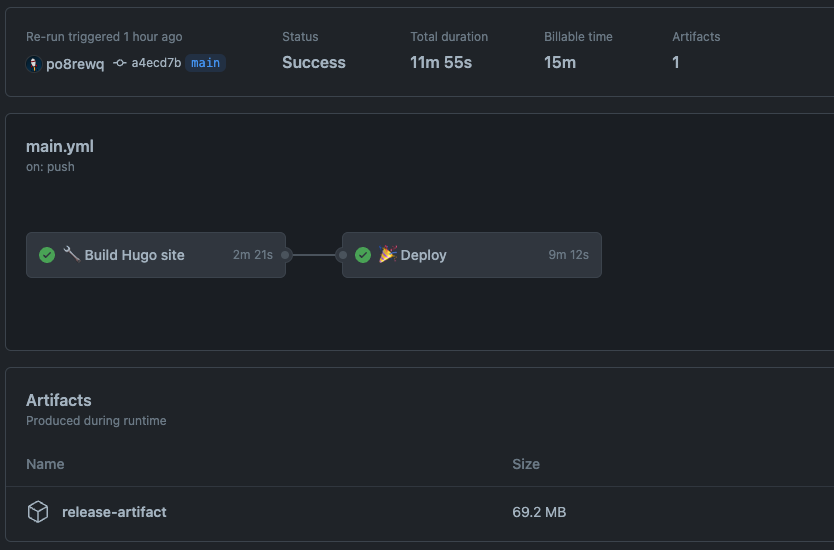Click the main.yml workflow title
Image resolution: width=834 pixels, height=550 pixels.
pos(60,146)
